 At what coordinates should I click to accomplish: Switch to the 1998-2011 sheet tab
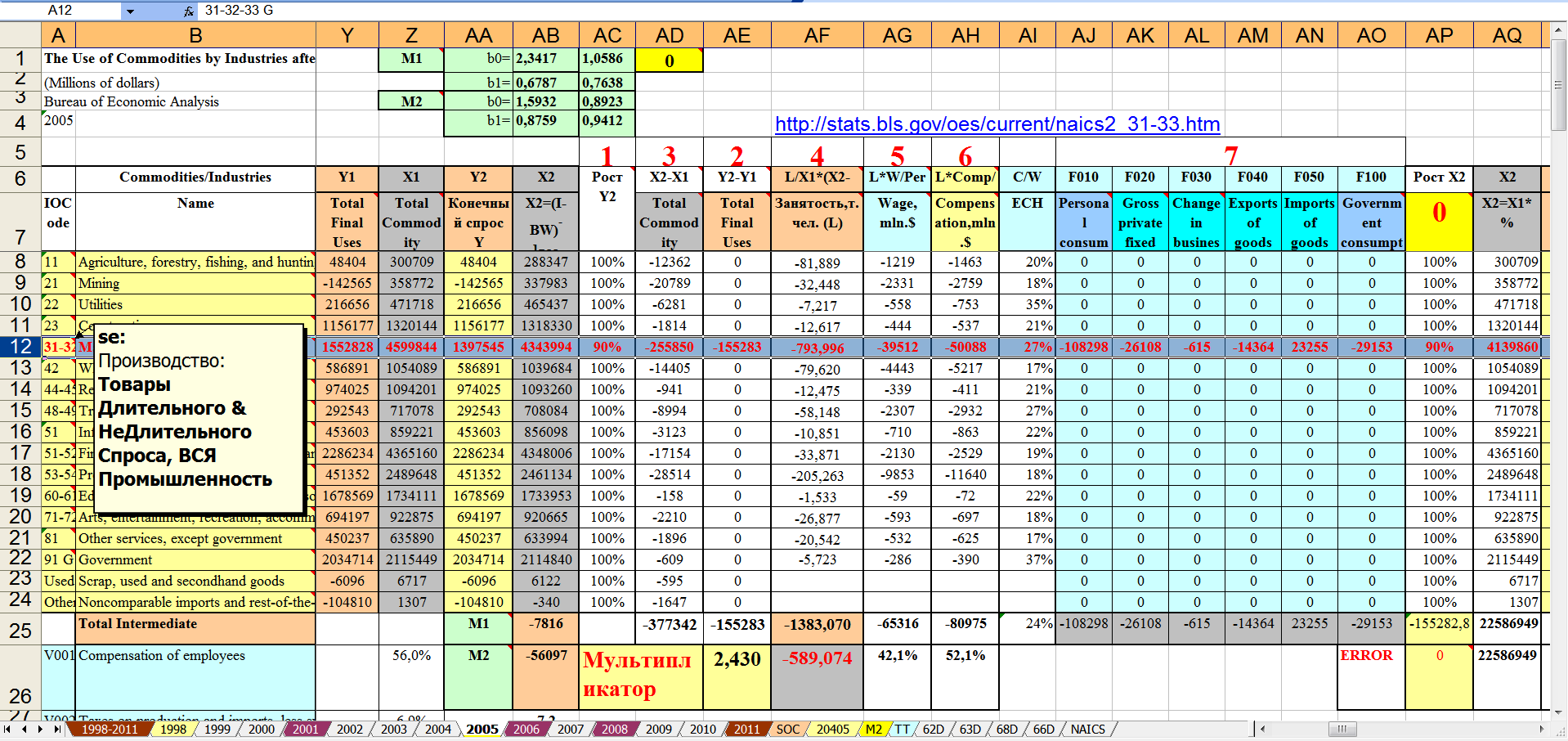pos(109,729)
